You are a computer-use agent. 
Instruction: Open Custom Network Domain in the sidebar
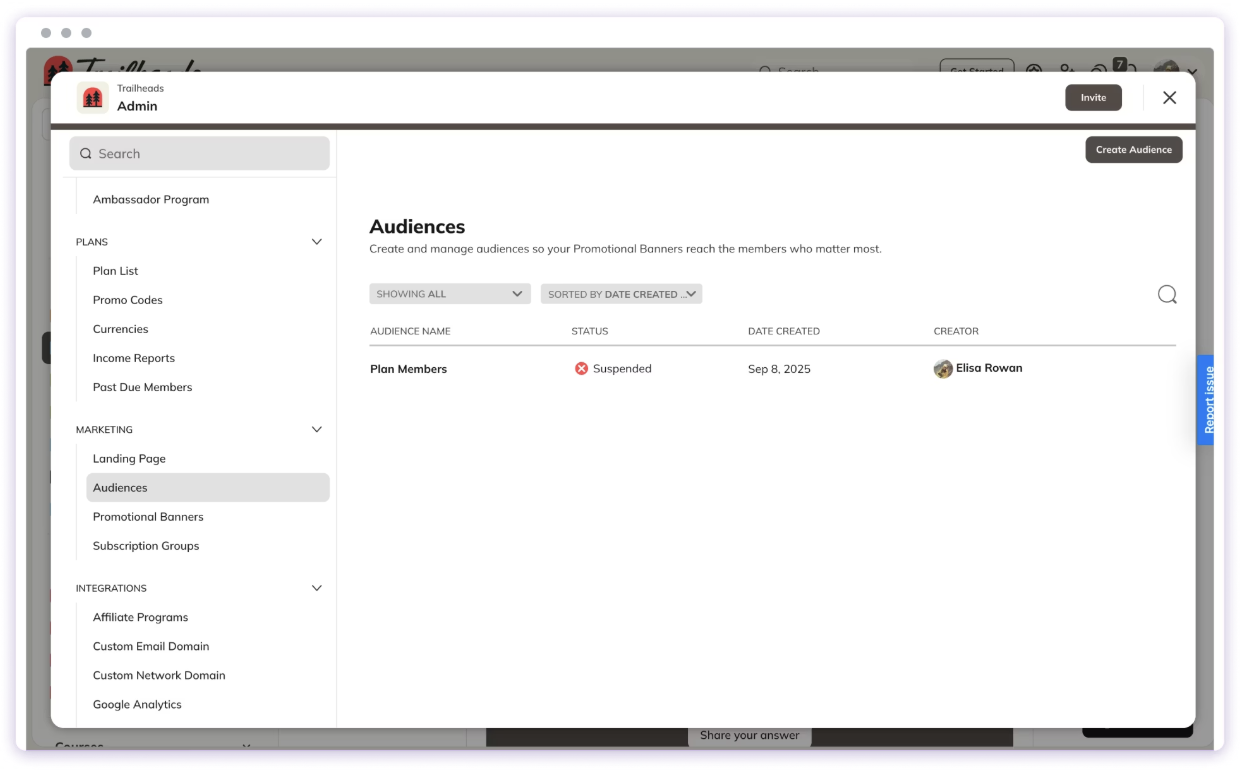click(x=159, y=676)
